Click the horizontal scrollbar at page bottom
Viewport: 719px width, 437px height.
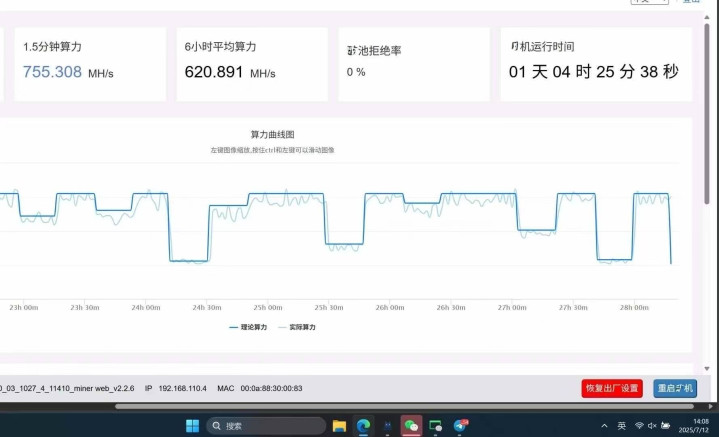click(x=400, y=406)
